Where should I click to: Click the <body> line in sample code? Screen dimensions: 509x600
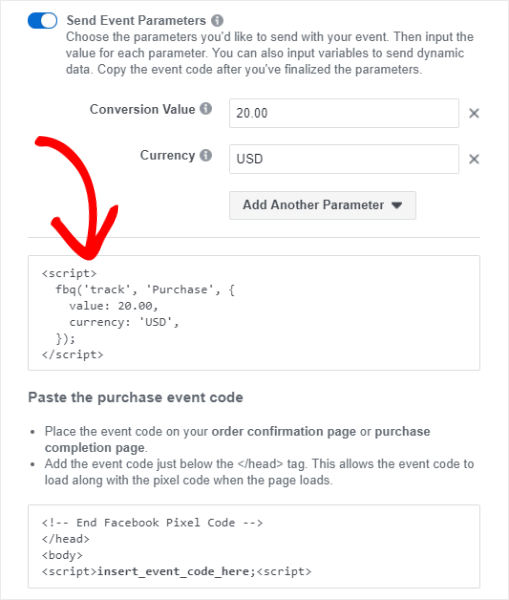[62, 555]
